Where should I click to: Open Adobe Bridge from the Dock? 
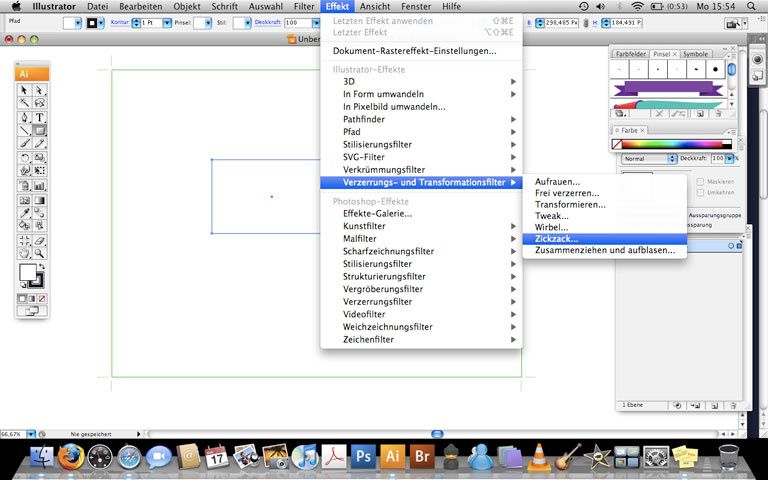tap(422, 456)
